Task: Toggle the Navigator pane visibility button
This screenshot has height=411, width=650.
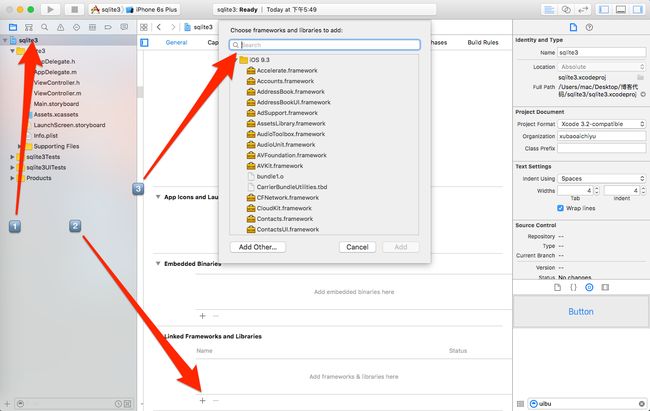Action: pyautogui.click(x=604, y=10)
